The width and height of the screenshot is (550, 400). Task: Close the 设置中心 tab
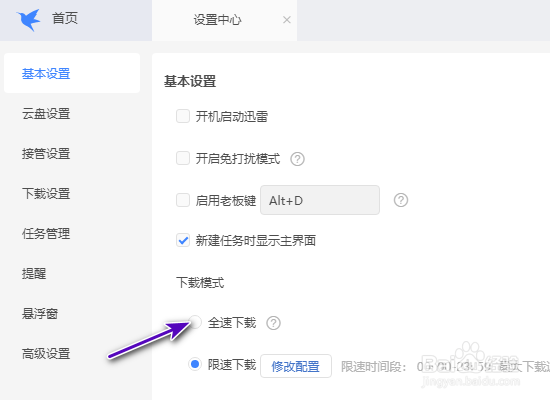click(287, 20)
